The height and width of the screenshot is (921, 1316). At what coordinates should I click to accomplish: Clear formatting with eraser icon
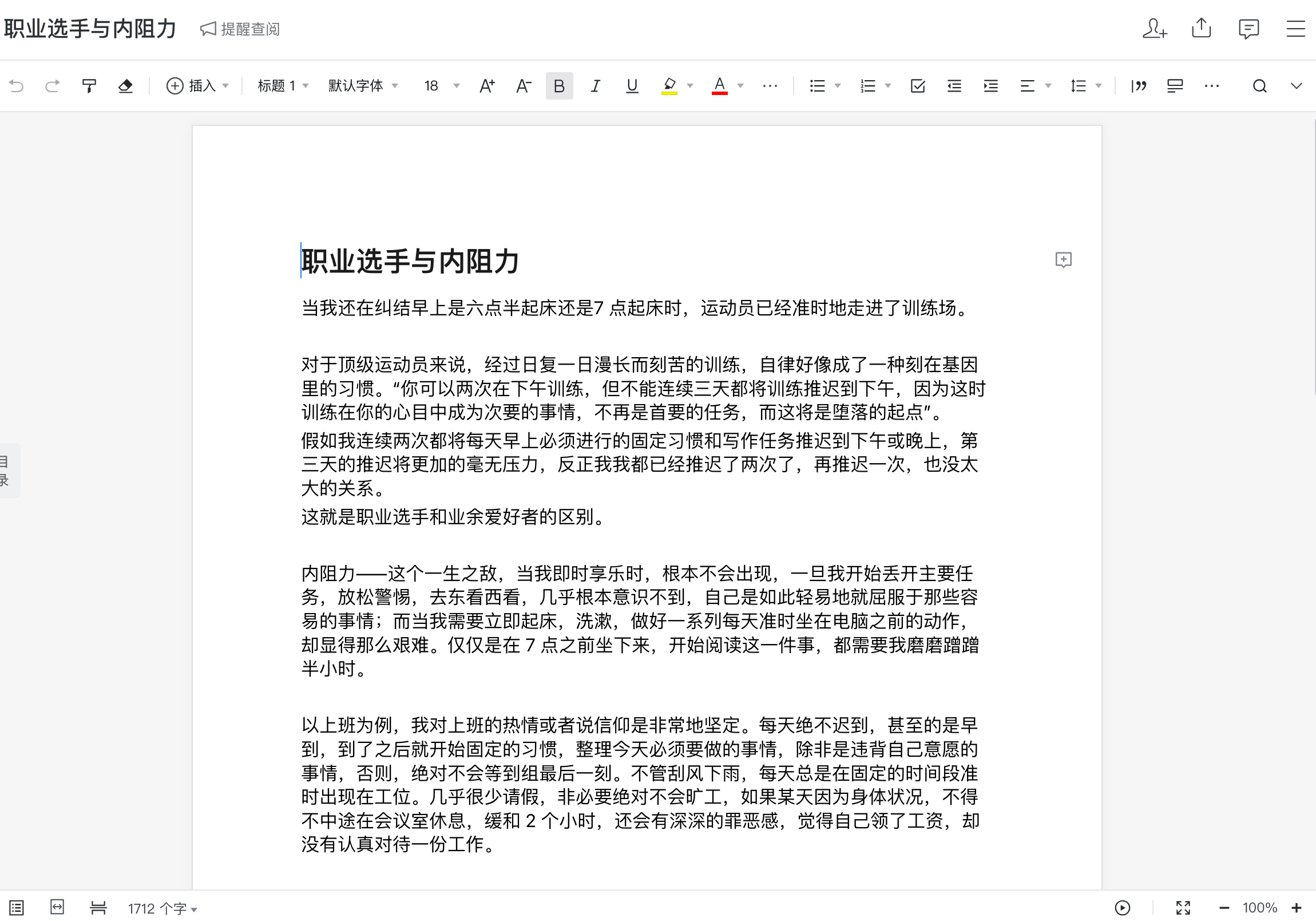(125, 86)
